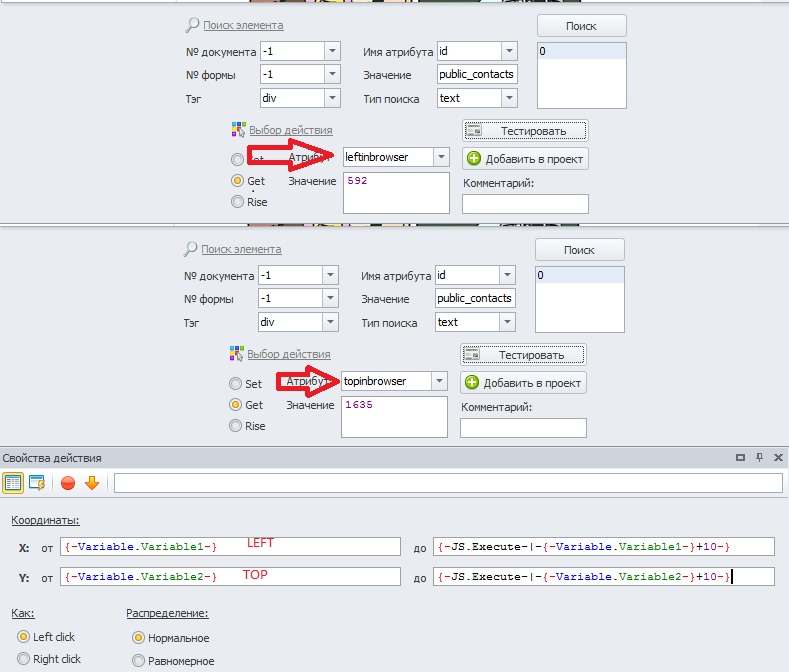The image size is (789, 672).
Task: Open lower № документа dropdown
Action: point(330,275)
